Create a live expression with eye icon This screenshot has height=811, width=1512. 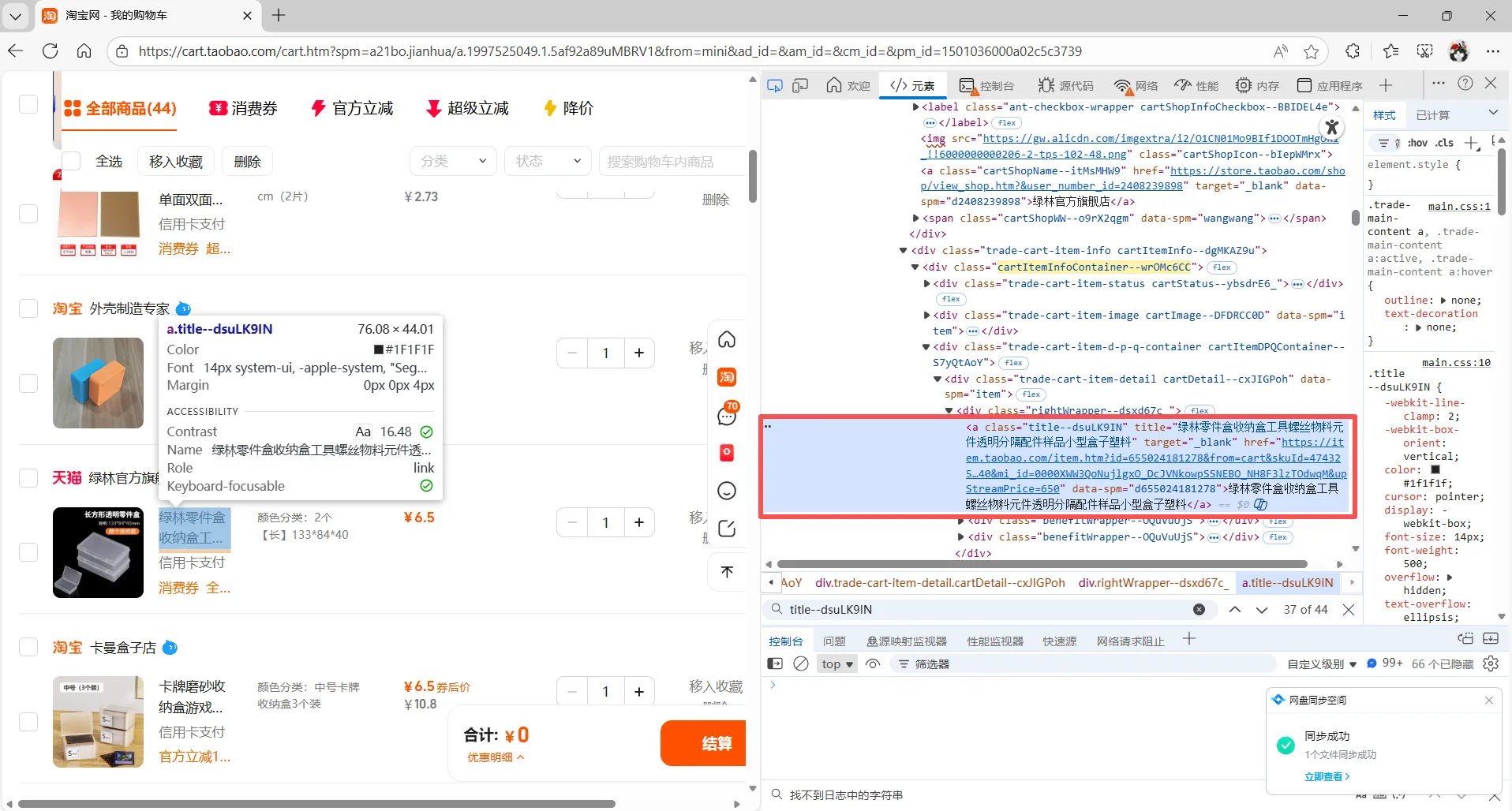pyautogui.click(x=873, y=663)
